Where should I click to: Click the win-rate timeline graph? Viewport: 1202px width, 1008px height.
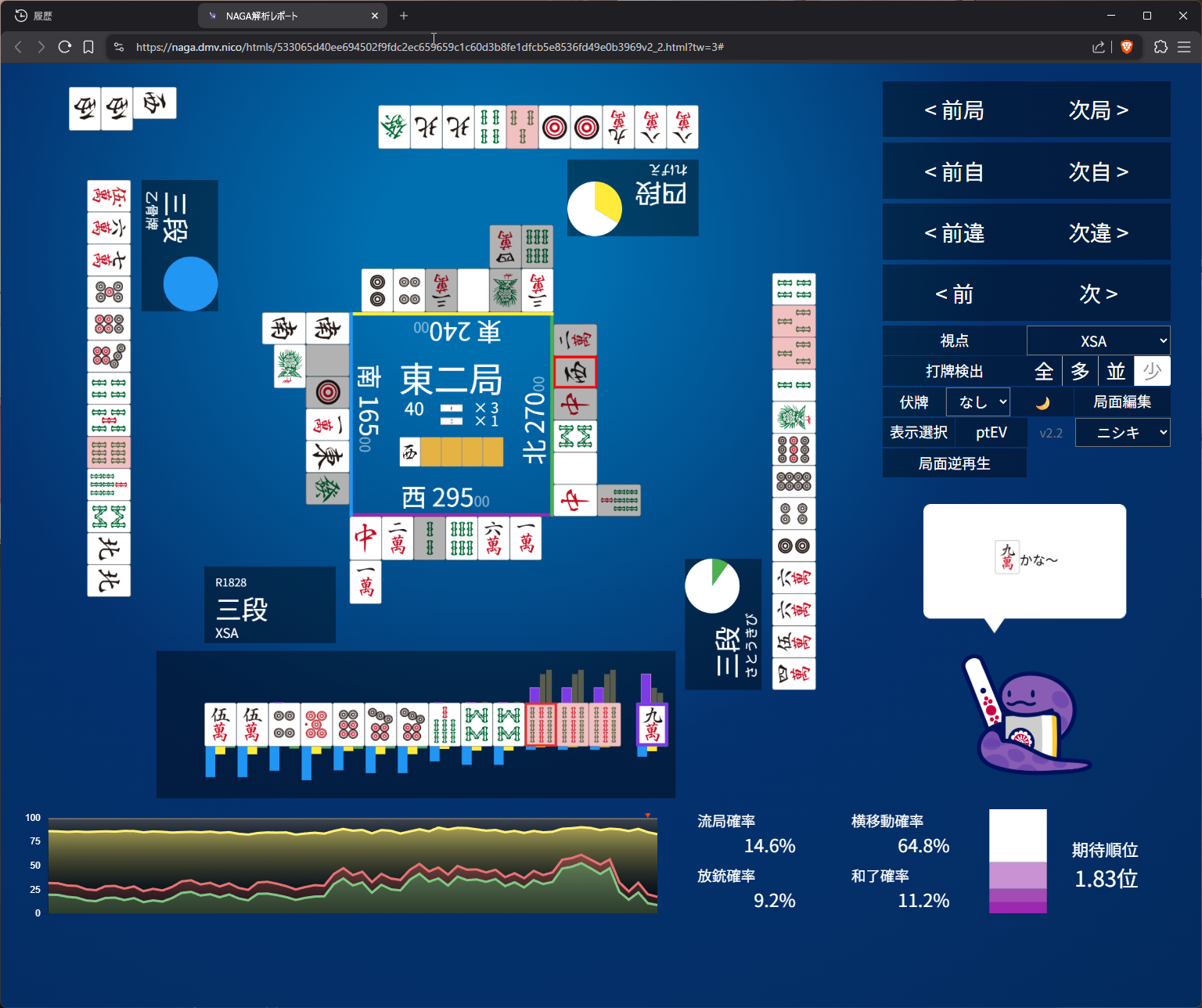point(352,866)
